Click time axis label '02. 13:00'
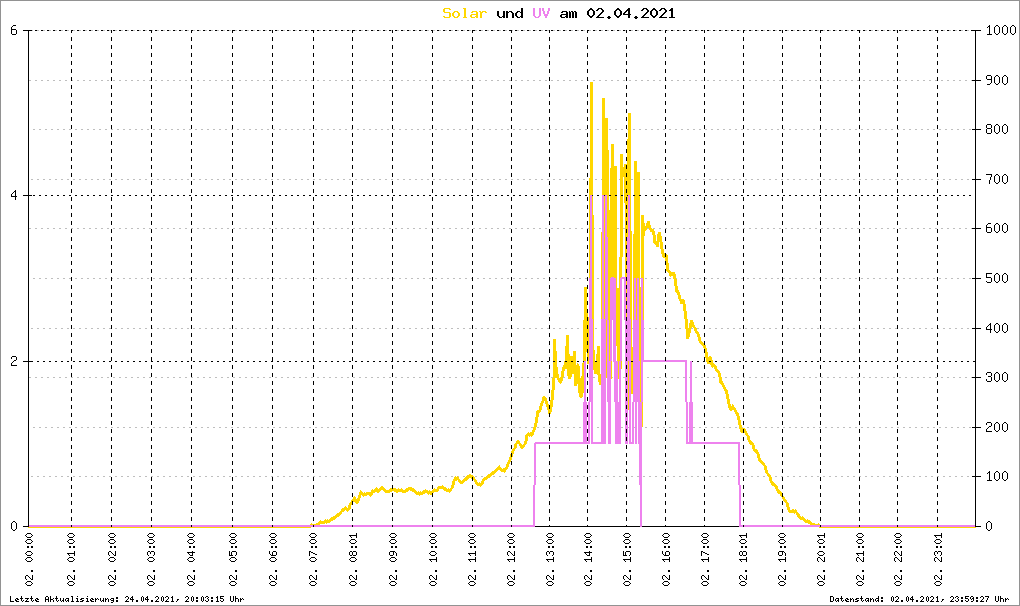This screenshot has width=1020, height=606. (x=550, y=559)
